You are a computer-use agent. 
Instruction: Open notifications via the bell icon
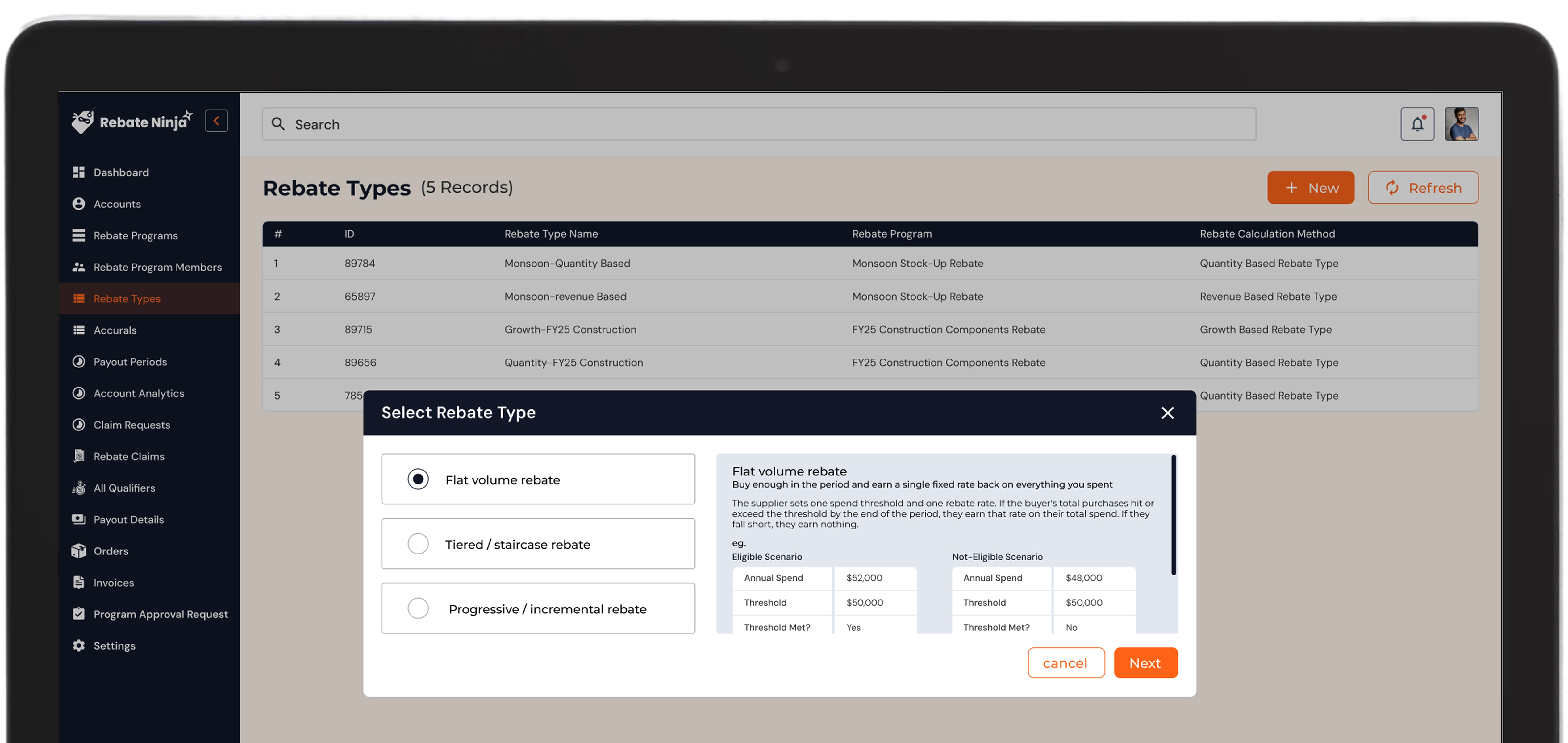click(x=1417, y=124)
